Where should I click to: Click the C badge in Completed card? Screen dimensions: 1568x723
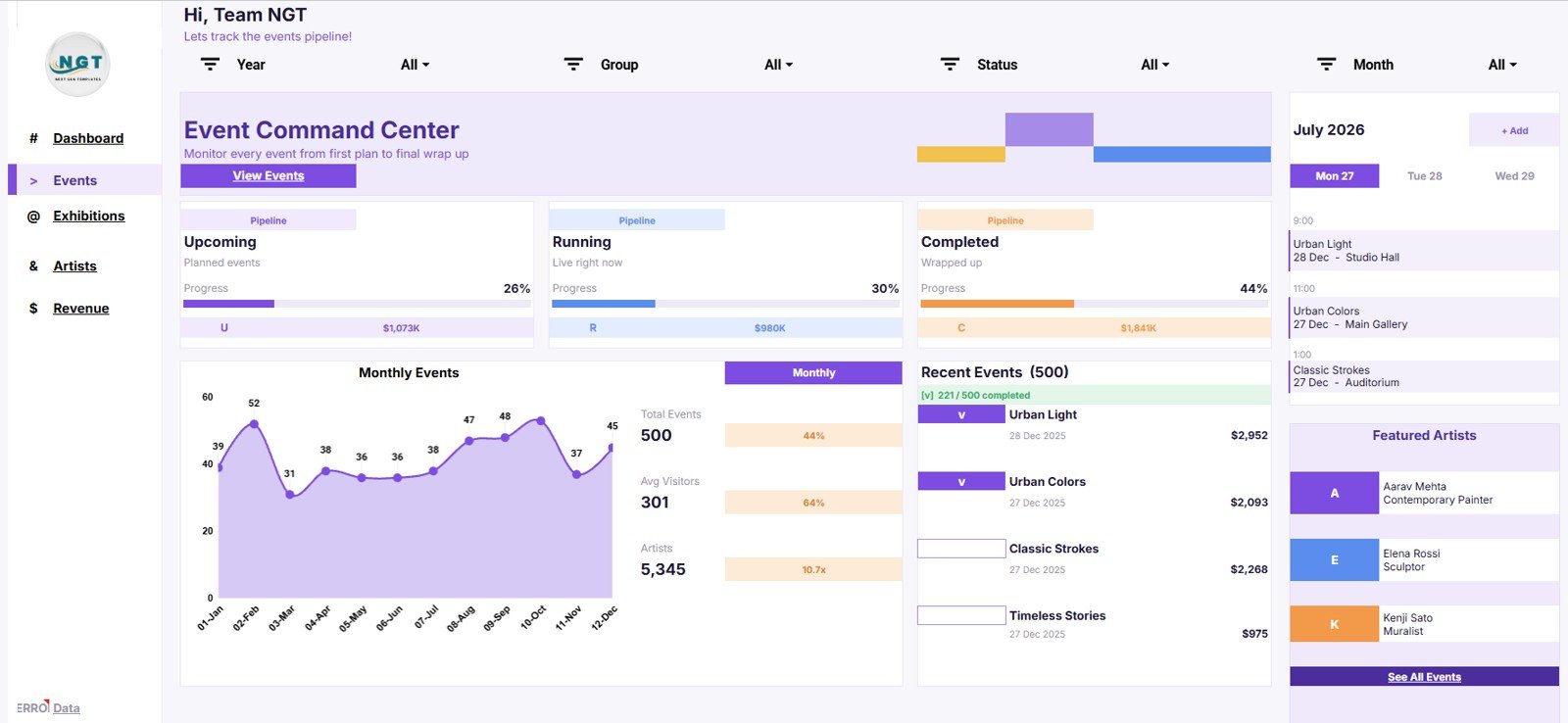click(961, 328)
